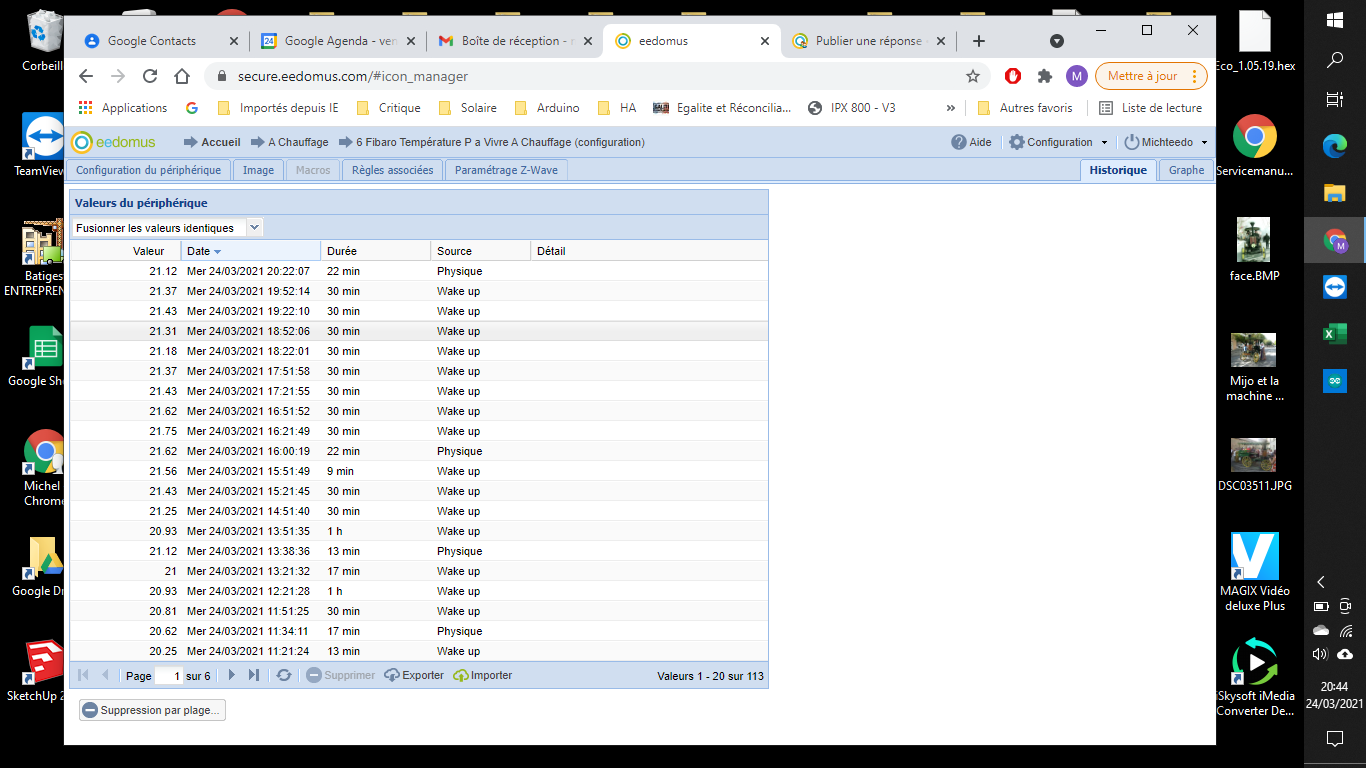Screen dimensions: 1366x768
Task: Open the Paramétrage Z-Wave tab
Action: click(x=506, y=170)
